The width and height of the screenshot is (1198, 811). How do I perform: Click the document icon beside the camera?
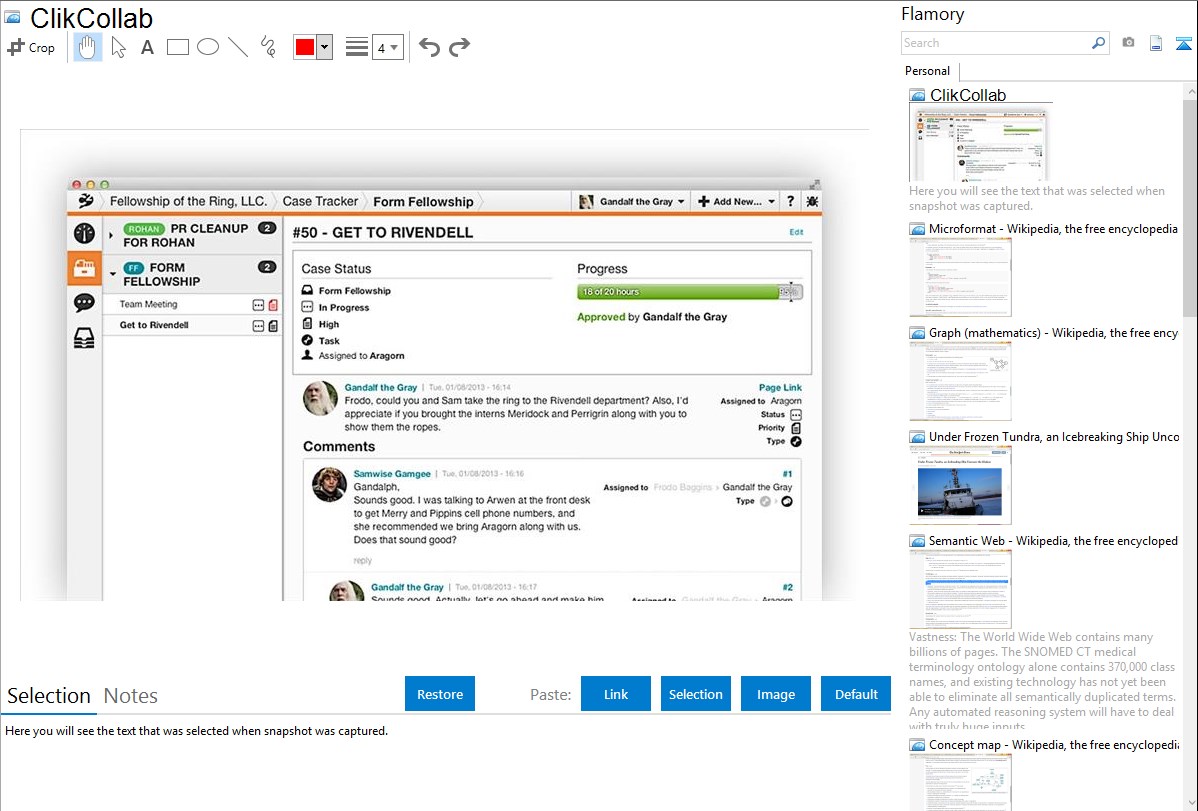point(1156,43)
